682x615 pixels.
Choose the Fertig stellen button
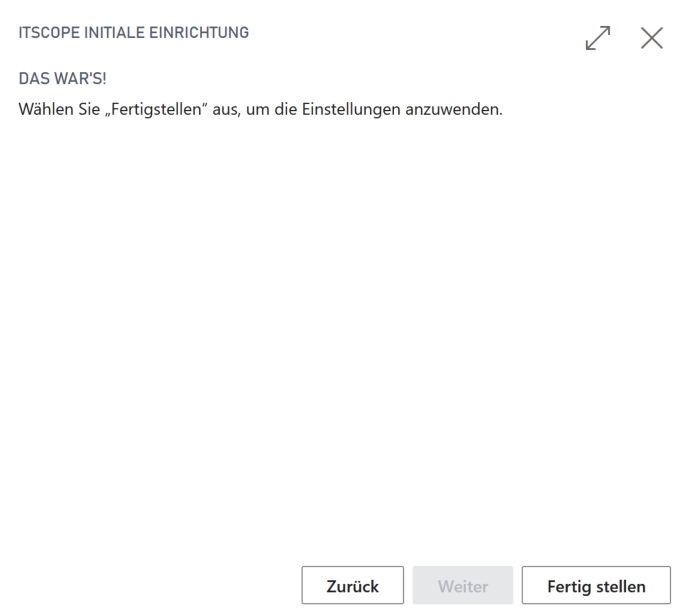click(596, 586)
